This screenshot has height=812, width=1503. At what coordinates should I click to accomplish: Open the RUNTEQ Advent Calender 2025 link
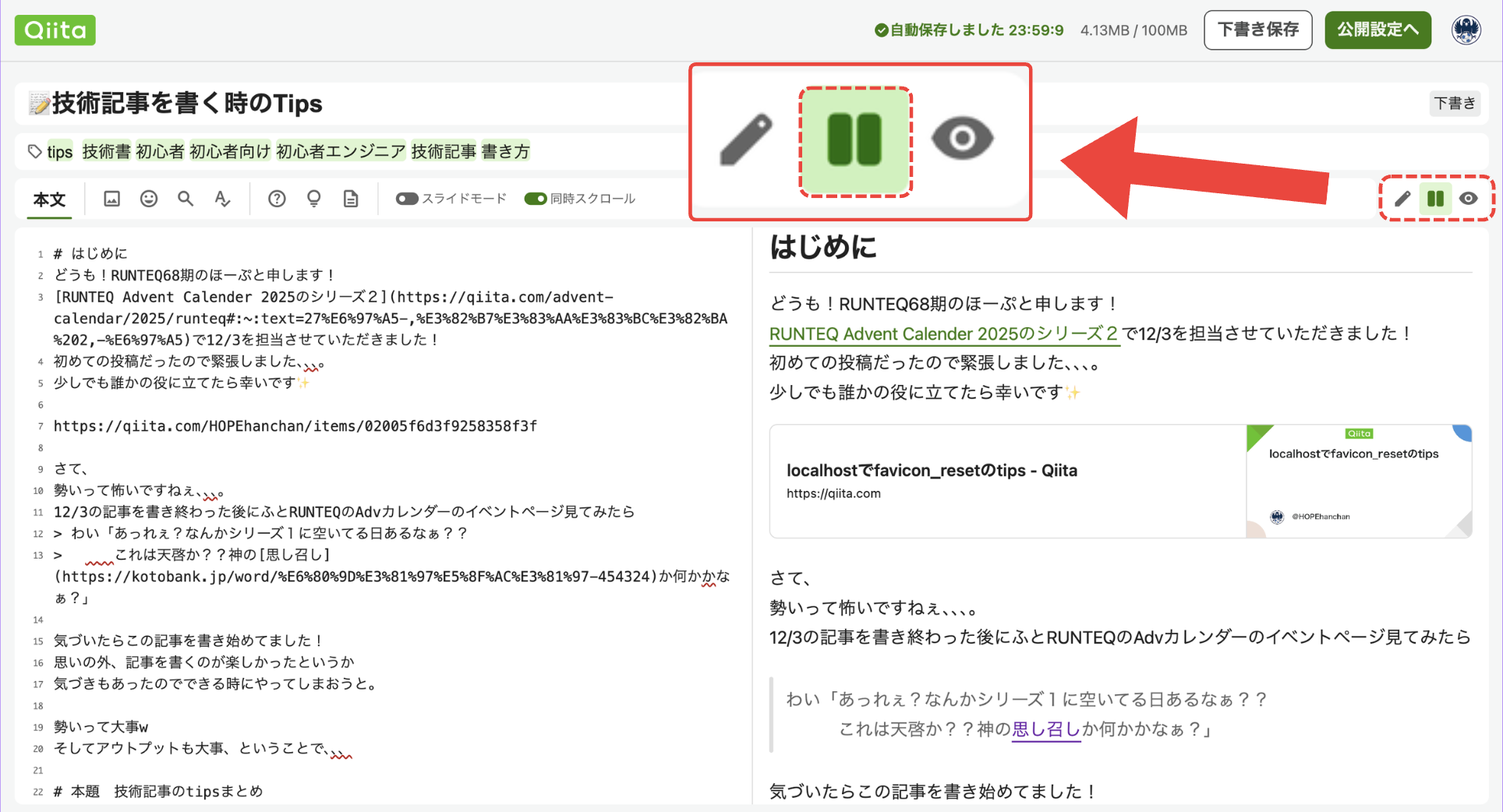tap(944, 334)
